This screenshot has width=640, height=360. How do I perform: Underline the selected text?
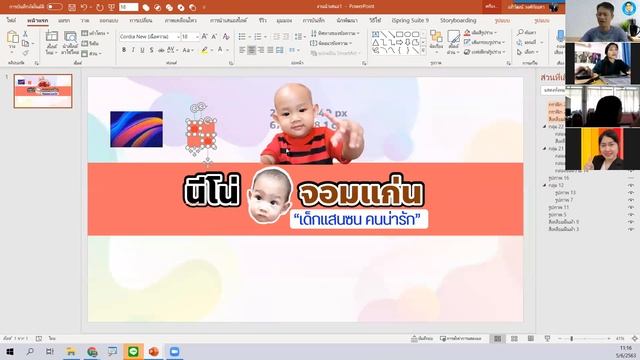142,50
